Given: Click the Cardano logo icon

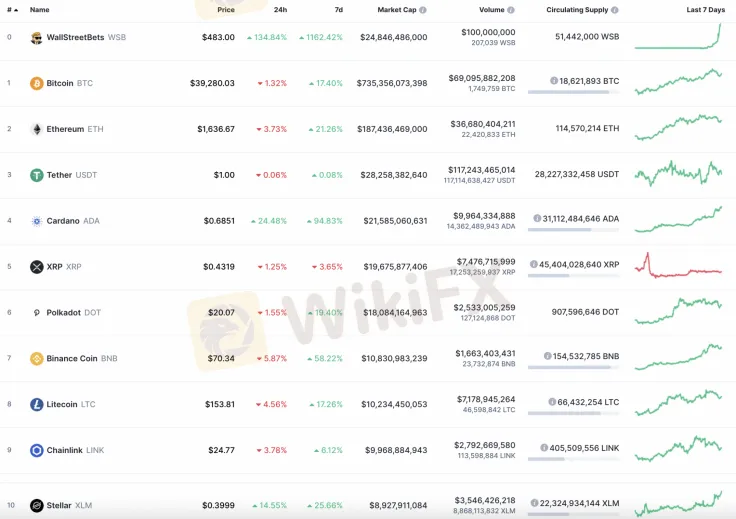Looking at the screenshot, I should pos(37,221).
